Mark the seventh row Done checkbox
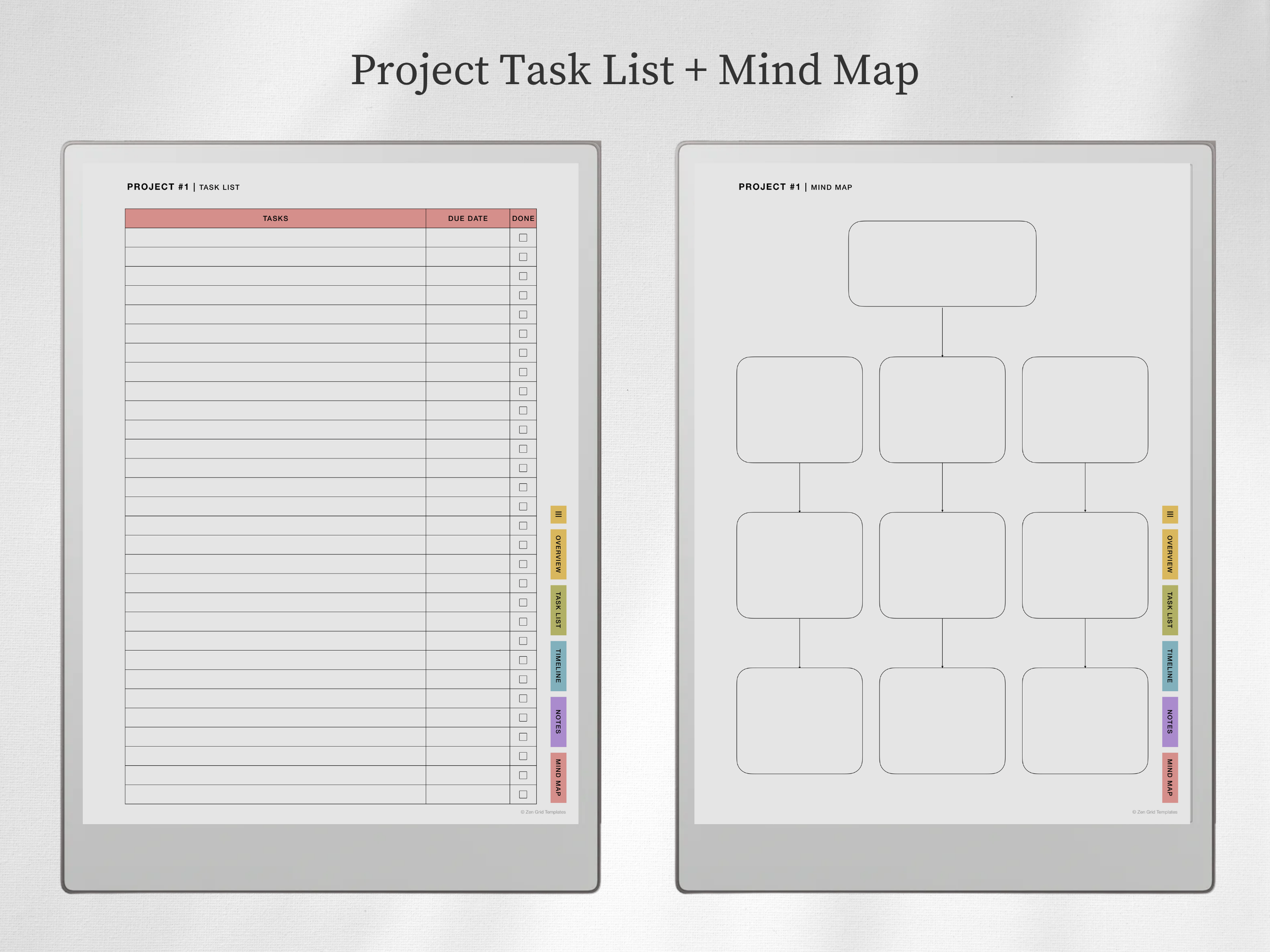 pyautogui.click(x=523, y=353)
